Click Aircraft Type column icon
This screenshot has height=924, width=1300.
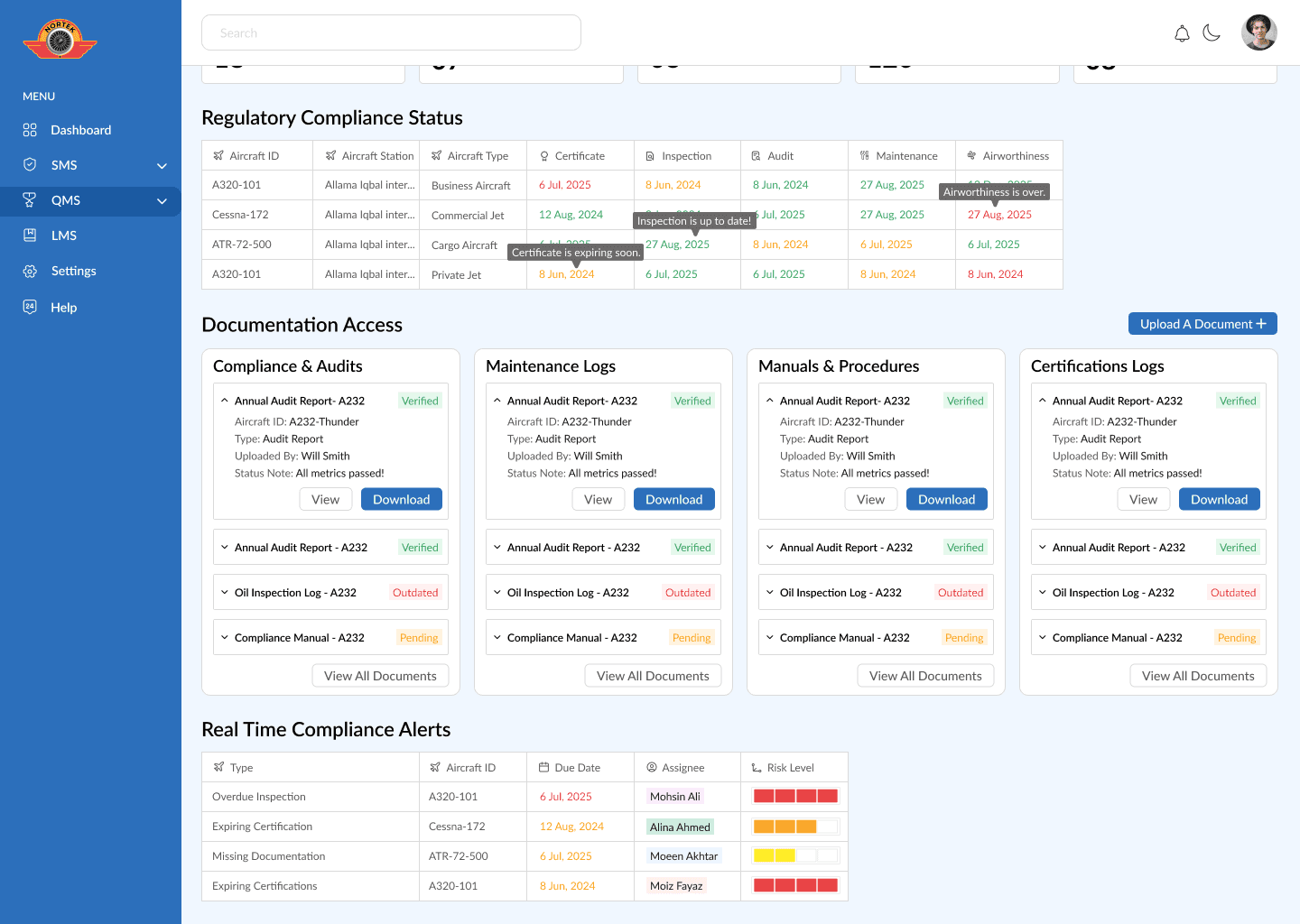coord(437,155)
